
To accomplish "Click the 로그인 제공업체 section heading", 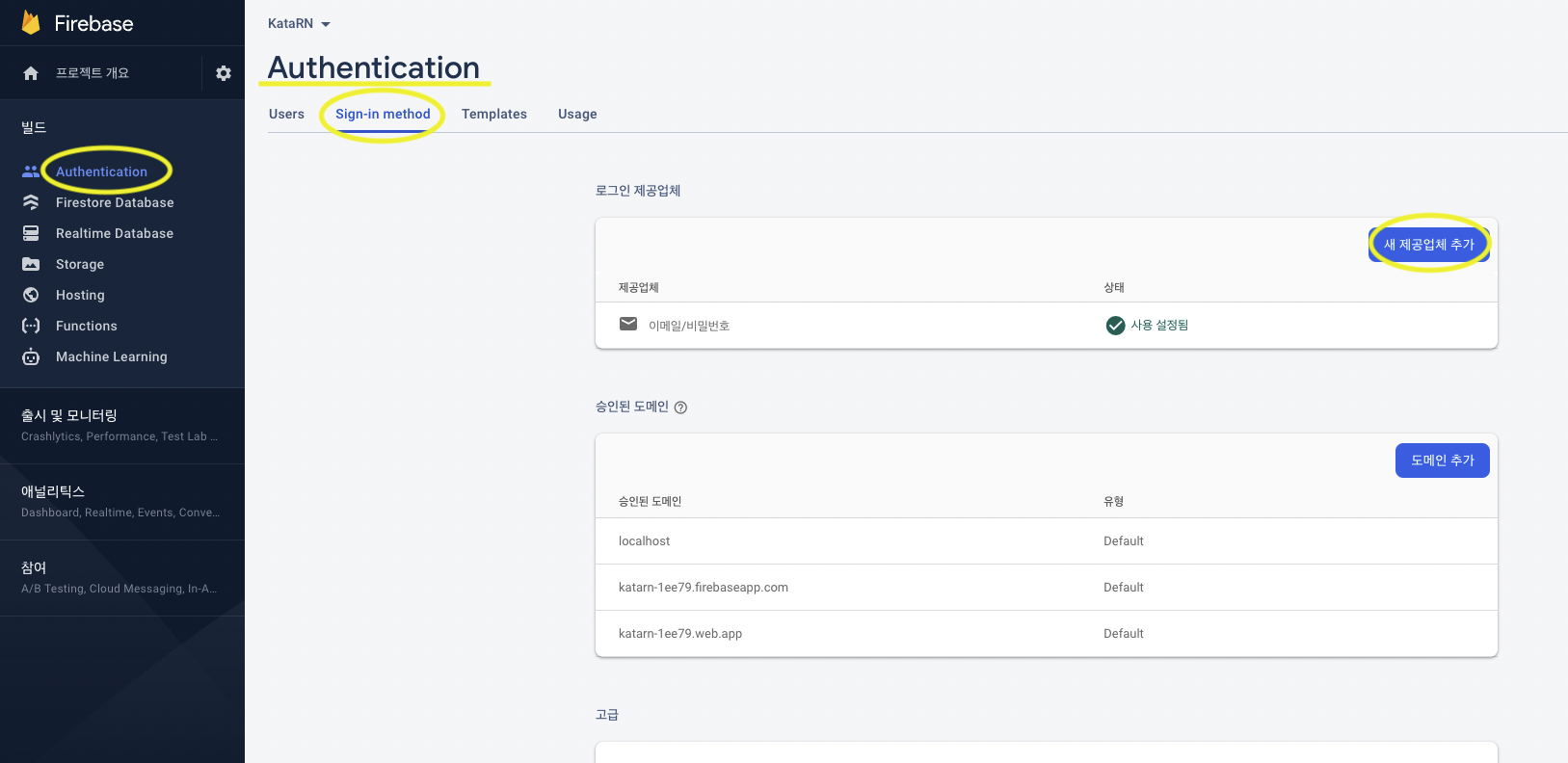I will [x=638, y=191].
